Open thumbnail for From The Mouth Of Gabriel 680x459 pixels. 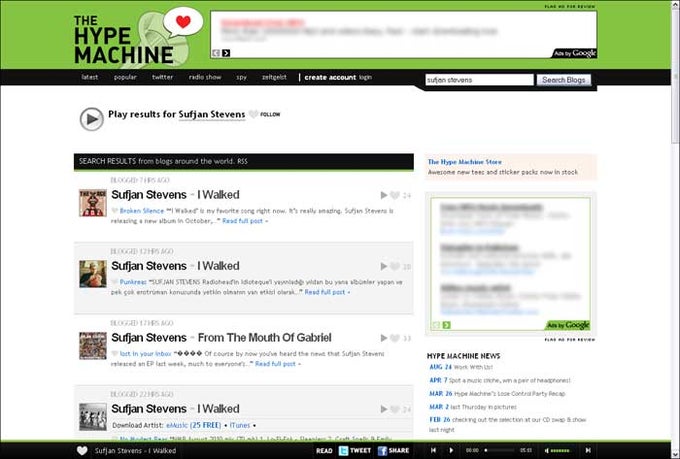coord(93,345)
